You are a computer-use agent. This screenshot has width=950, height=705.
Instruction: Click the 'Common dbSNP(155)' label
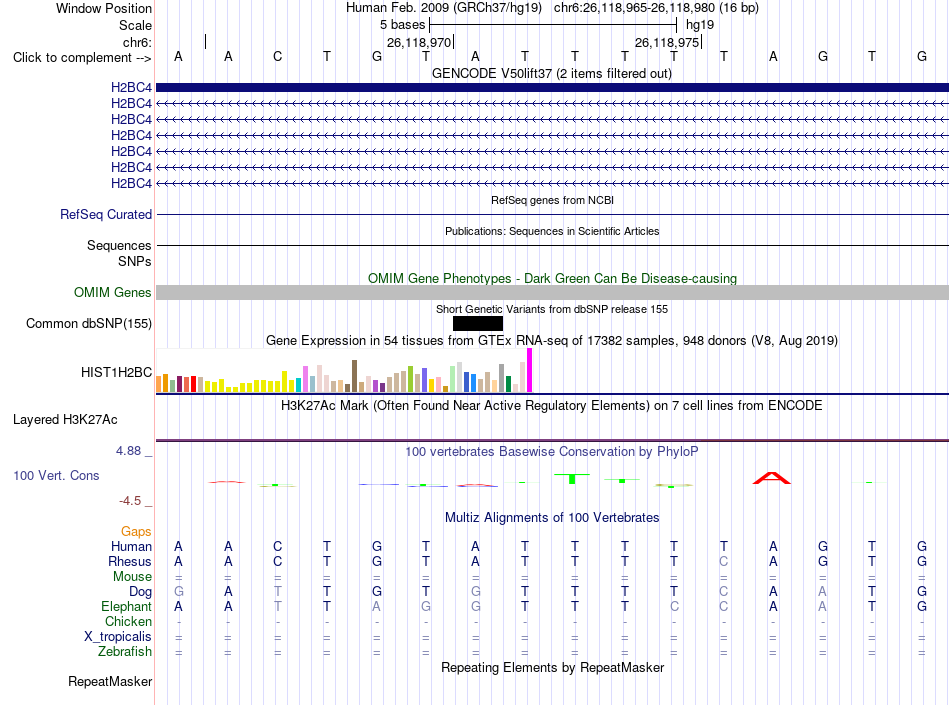89,323
